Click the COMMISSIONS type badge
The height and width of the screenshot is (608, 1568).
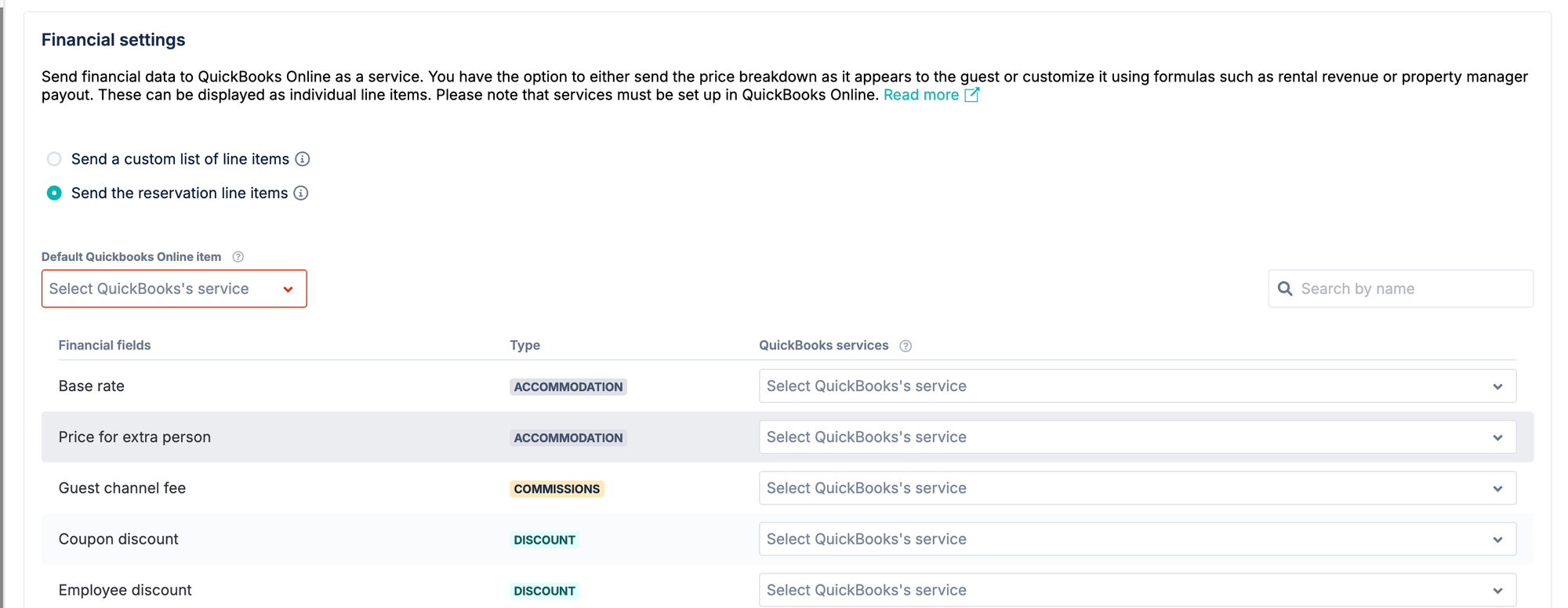[557, 489]
